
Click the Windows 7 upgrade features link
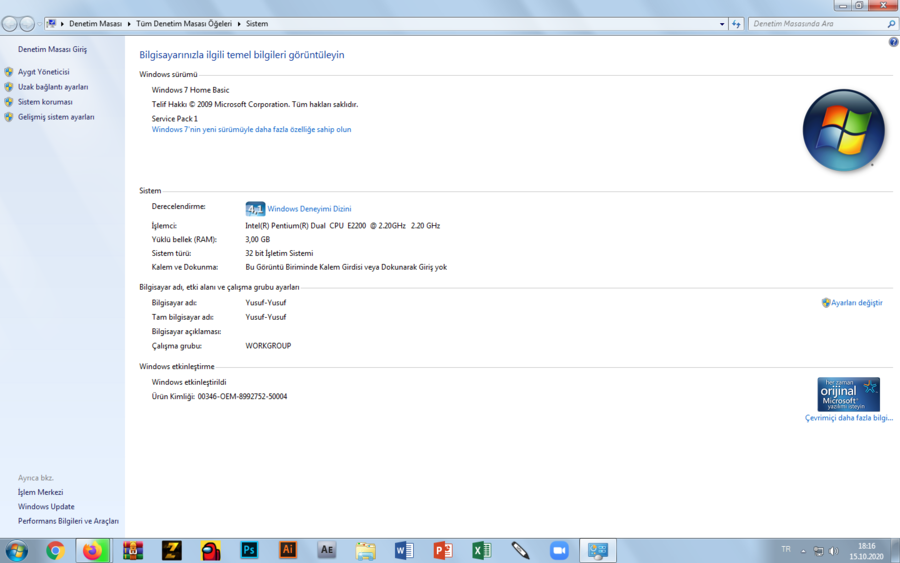251,130
